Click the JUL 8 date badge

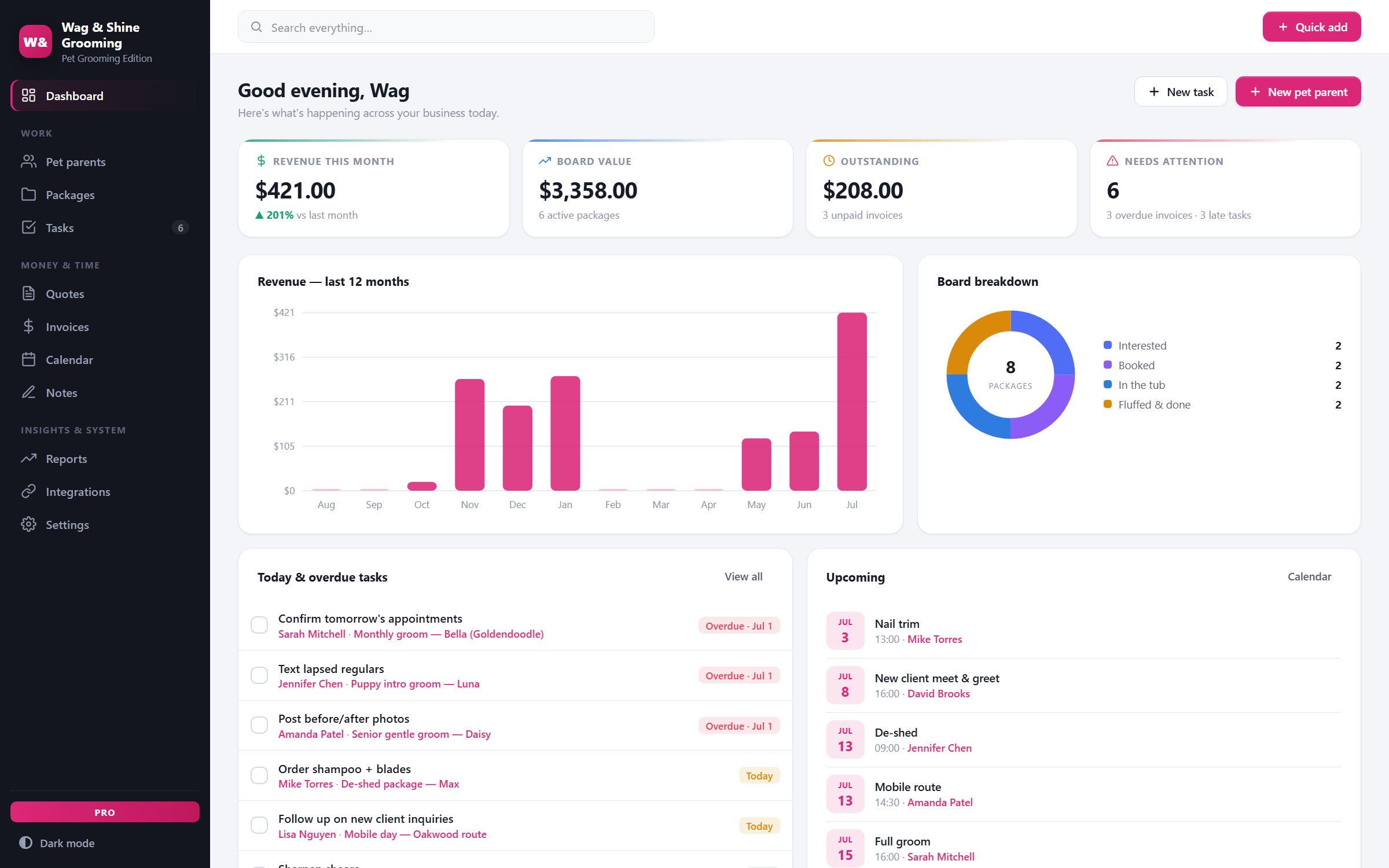coord(845,685)
